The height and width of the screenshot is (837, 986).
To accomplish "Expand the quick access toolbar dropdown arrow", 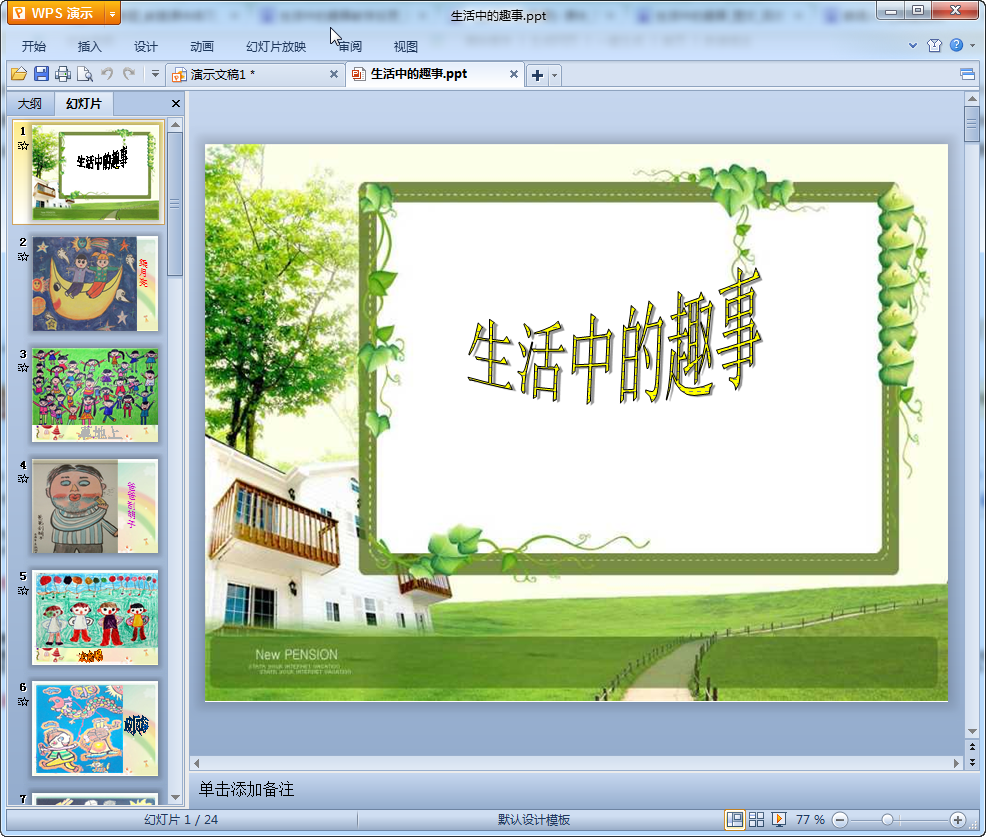I will pyautogui.click(x=155, y=74).
